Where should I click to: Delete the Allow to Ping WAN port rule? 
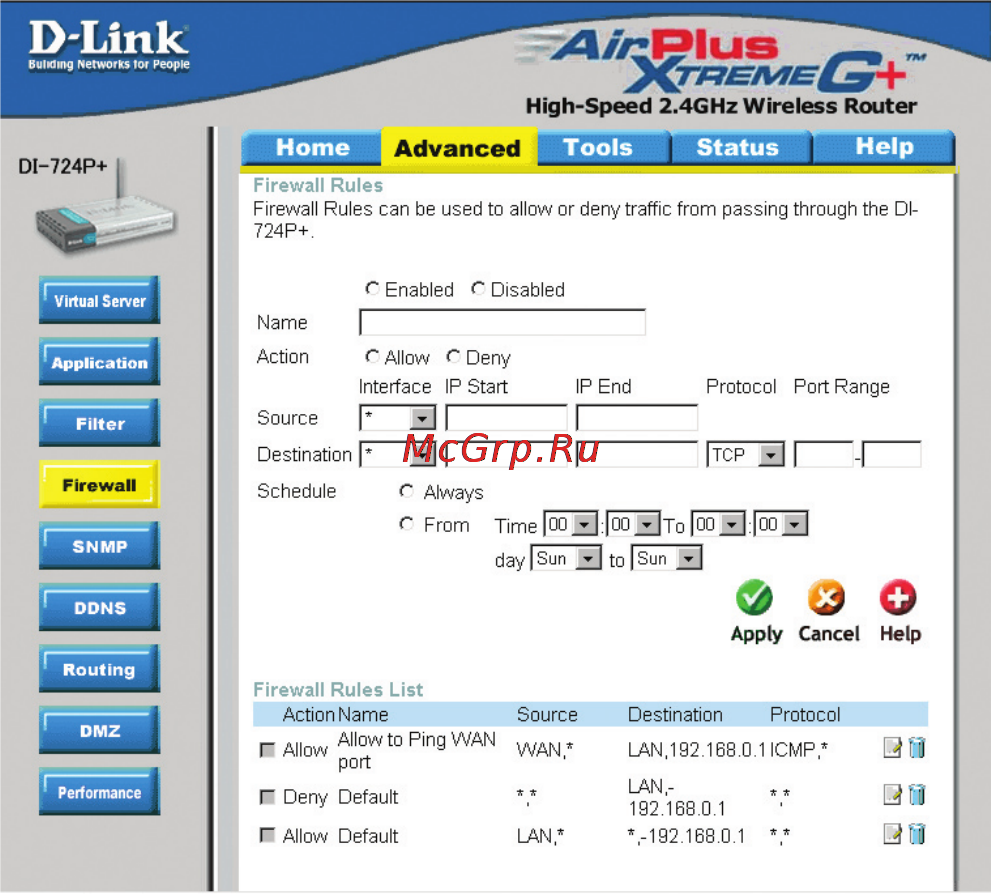(916, 747)
